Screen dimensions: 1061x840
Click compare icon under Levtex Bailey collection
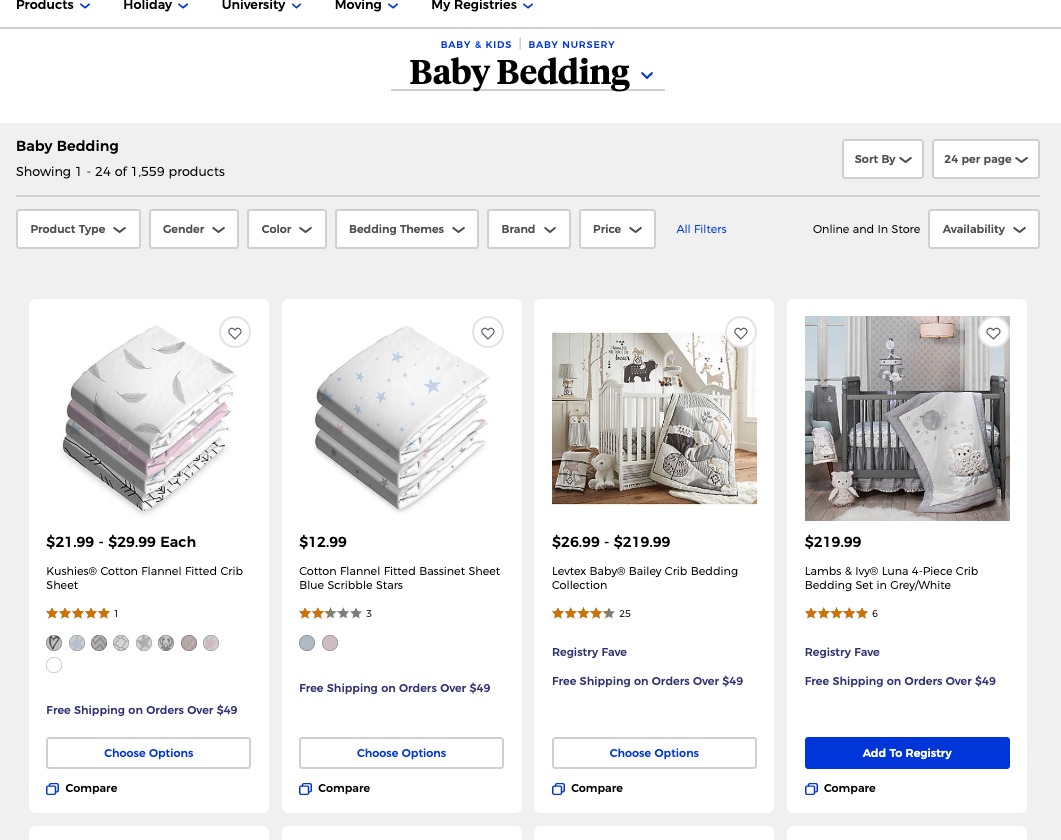tap(558, 789)
